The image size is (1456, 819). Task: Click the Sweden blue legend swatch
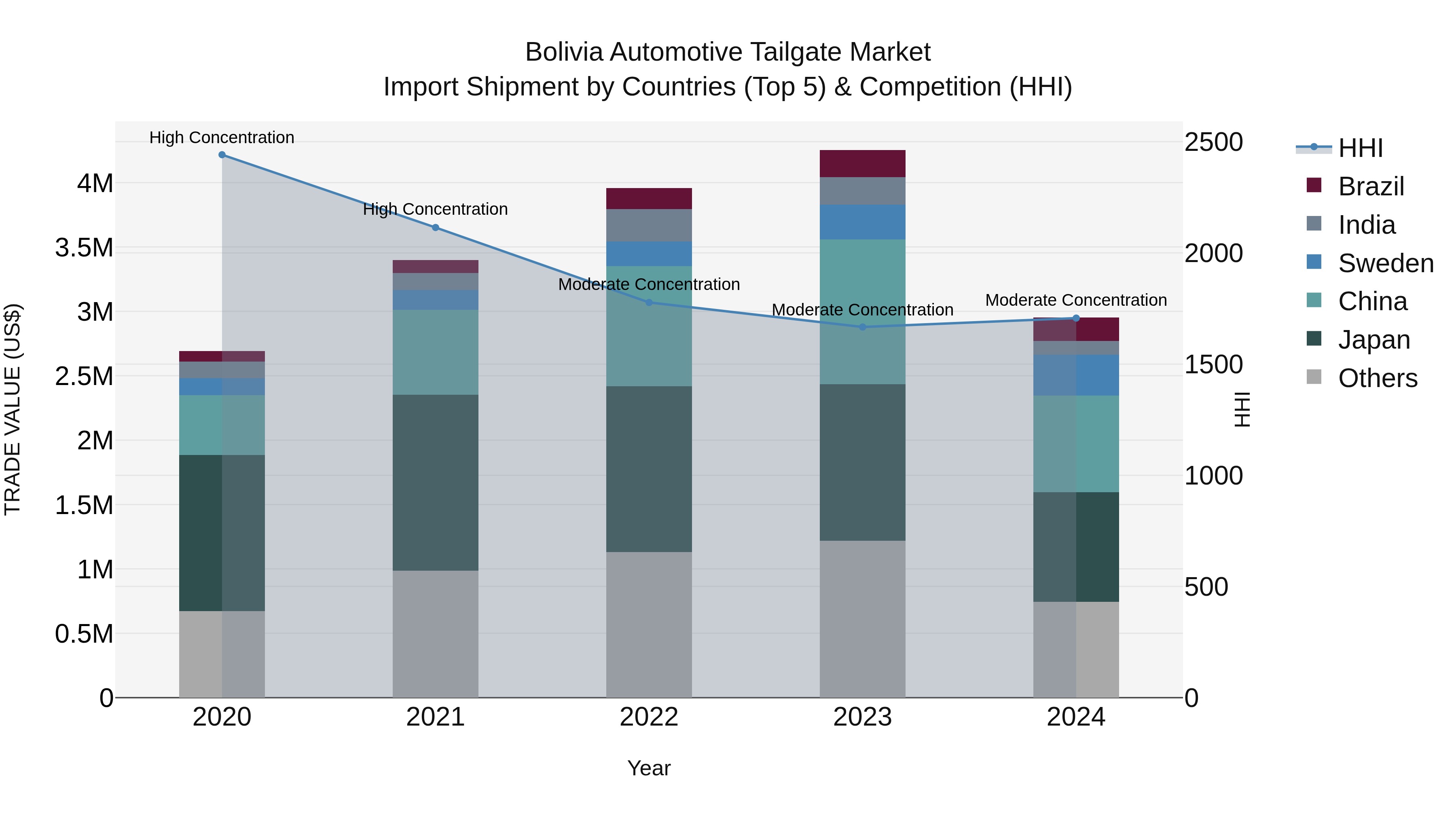[1314, 262]
